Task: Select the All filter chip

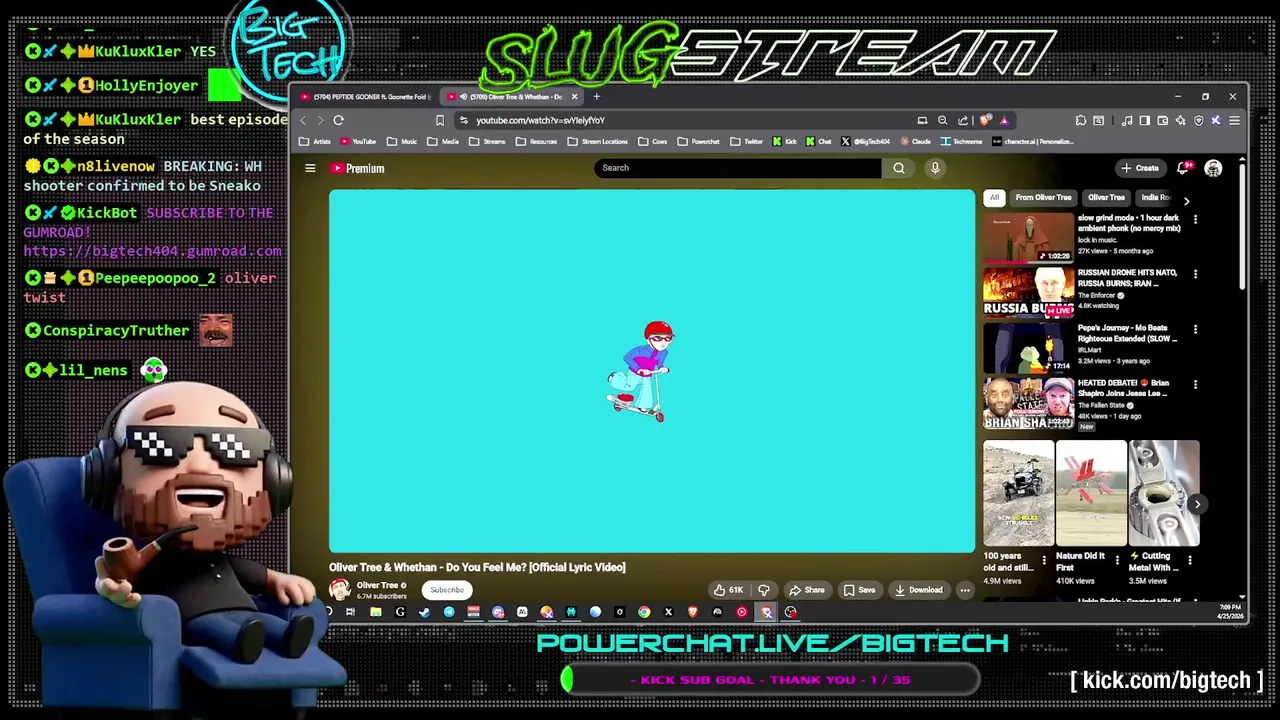Action: [x=994, y=198]
